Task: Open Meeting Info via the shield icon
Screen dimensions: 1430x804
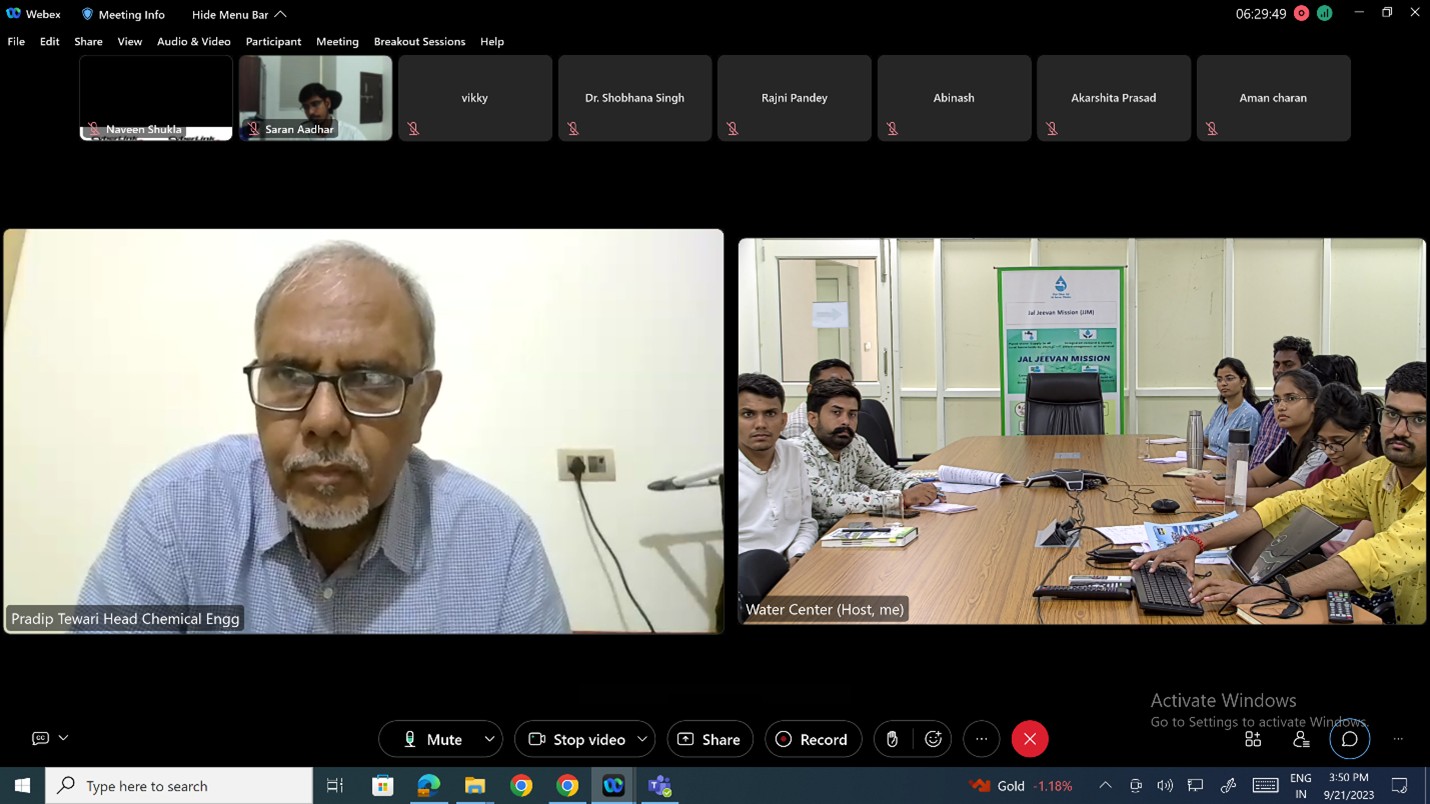Action: click(87, 14)
